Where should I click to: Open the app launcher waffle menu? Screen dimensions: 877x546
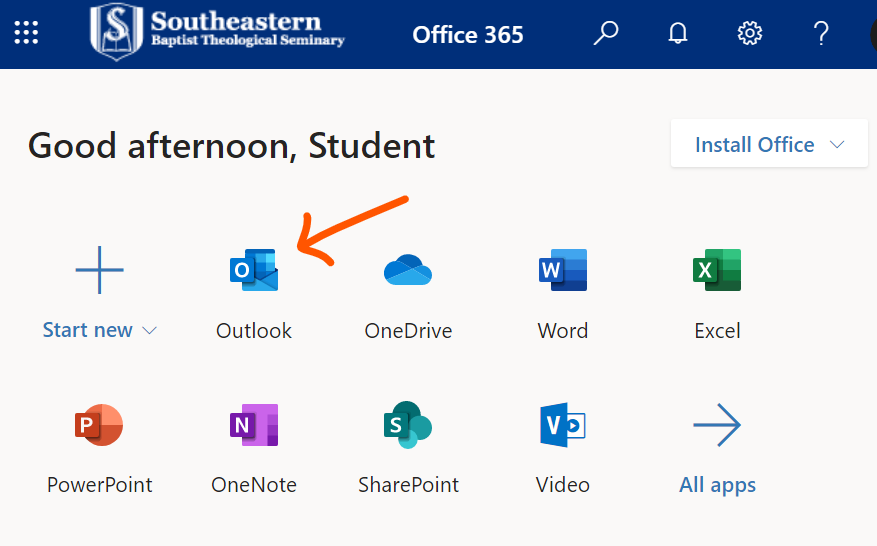pos(26,32)
